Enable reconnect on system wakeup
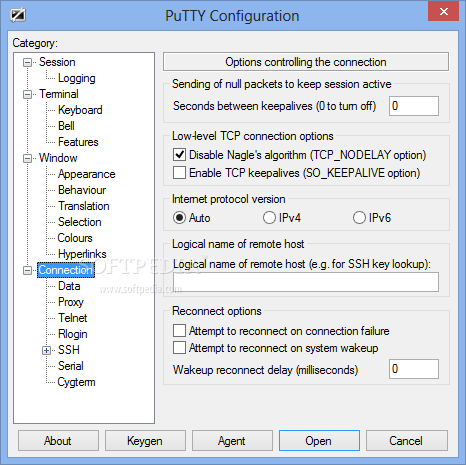The height and width of the screenshot is (465, 466). [179, 348]
